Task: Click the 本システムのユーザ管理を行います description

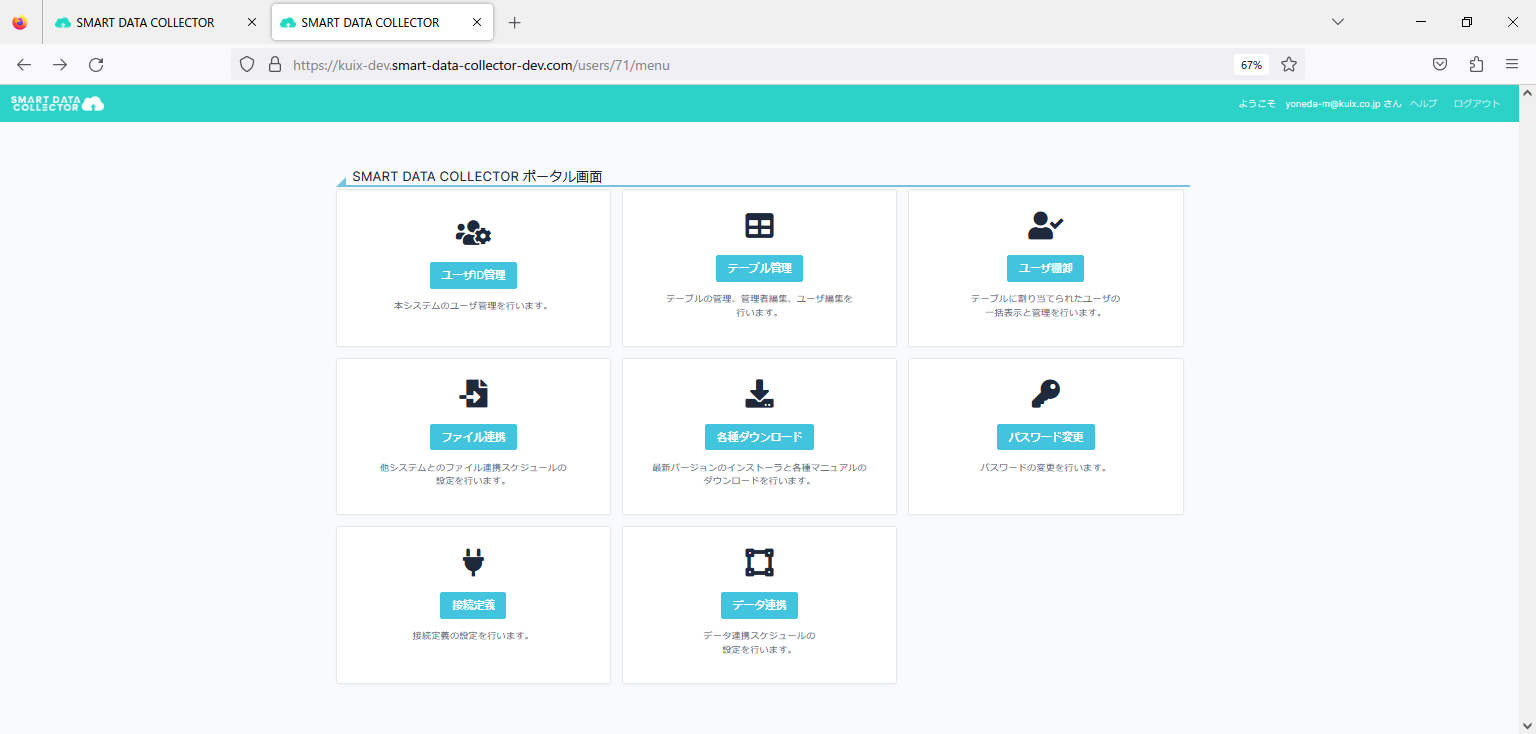Action: click(471, 305)
